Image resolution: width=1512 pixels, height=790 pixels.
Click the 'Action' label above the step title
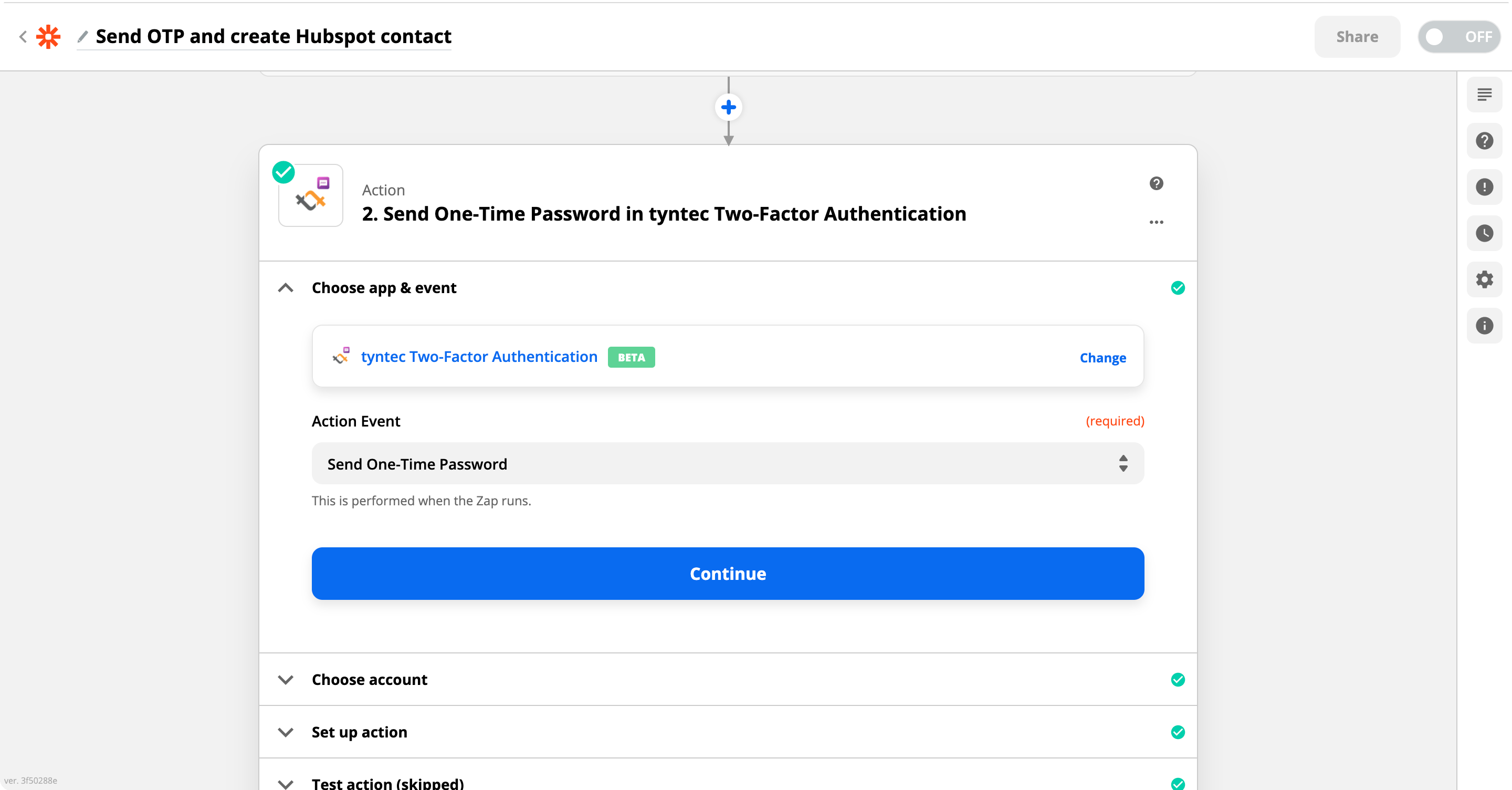pos(383,190)
